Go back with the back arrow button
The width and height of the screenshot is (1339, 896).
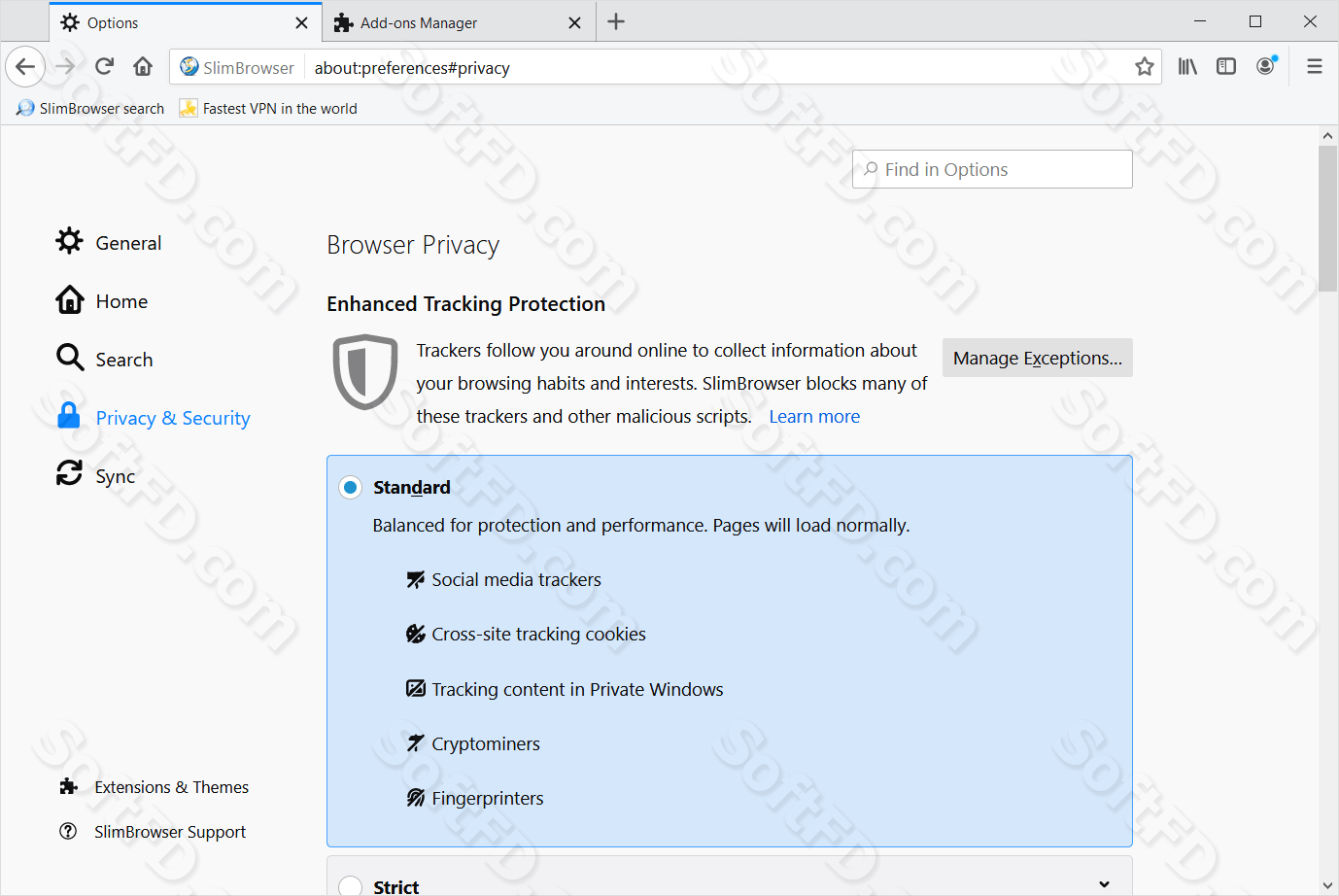click(25, 67)
